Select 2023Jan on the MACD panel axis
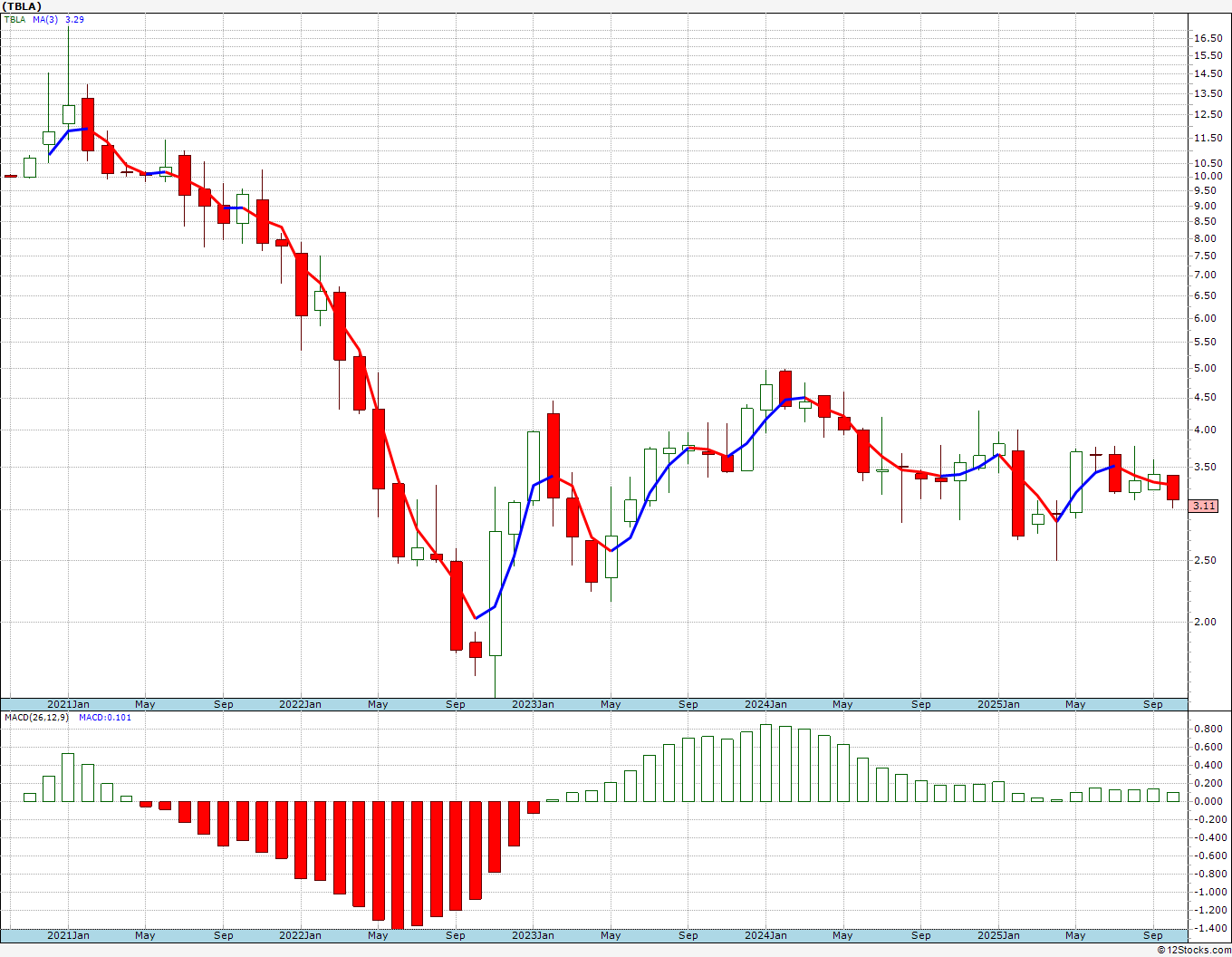Viewport: 1232px width, 957px height. [533, 935]
